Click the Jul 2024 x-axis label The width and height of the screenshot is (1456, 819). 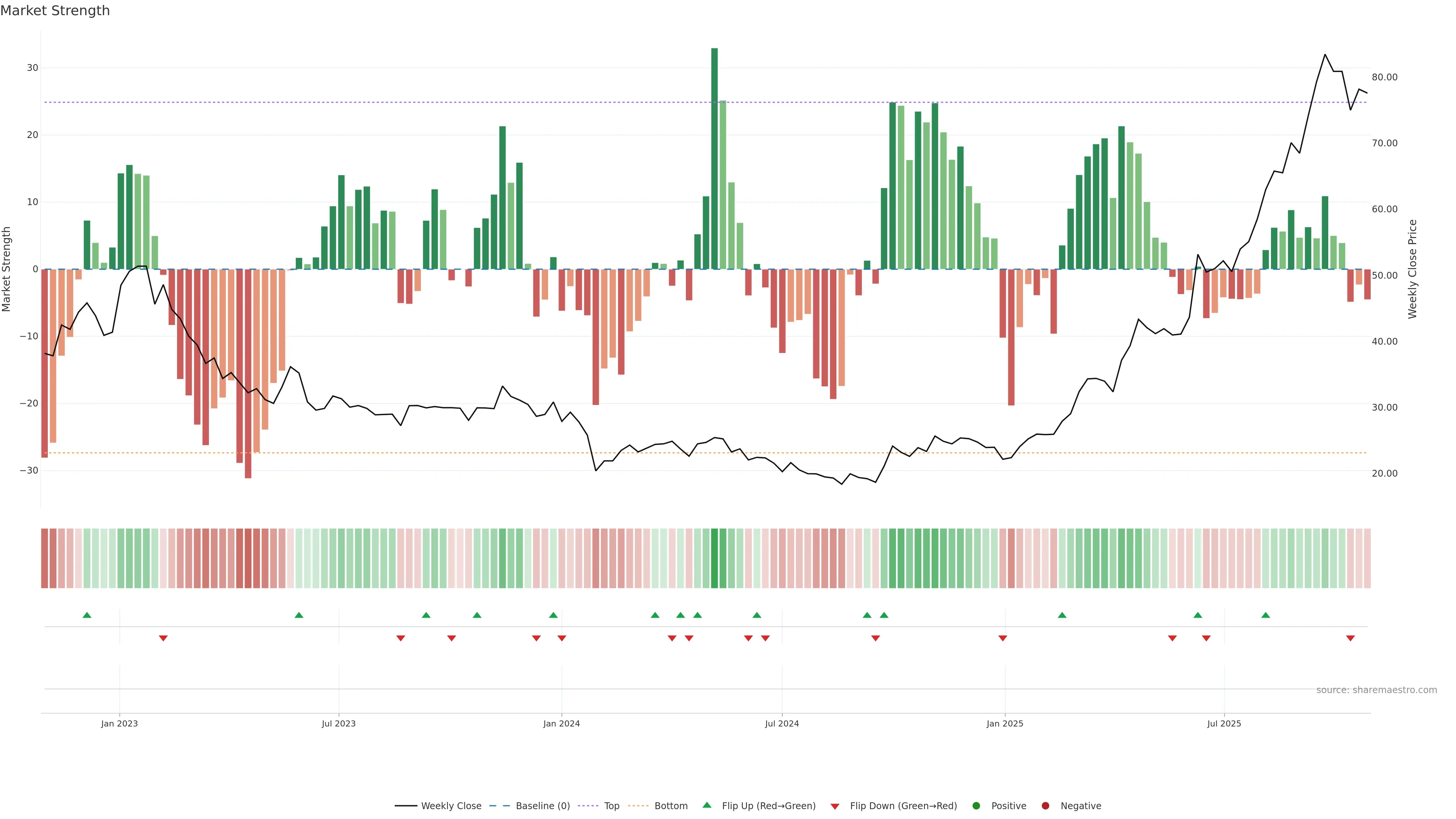[x=782, y=723]
